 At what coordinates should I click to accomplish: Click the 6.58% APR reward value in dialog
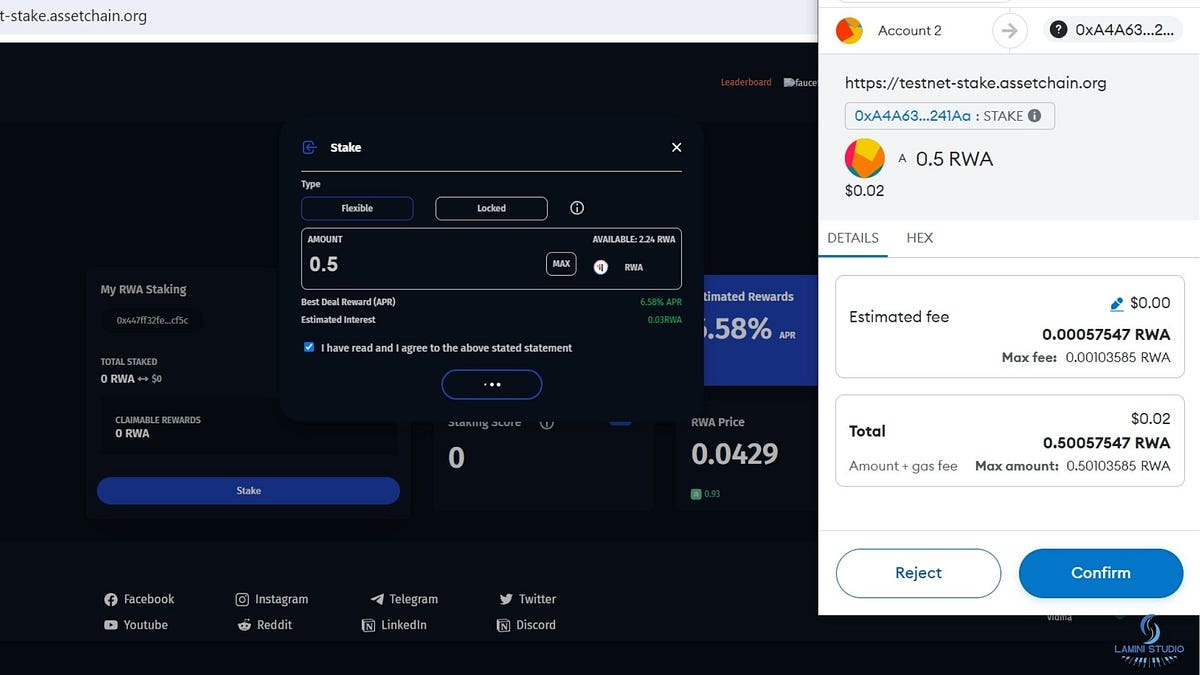pyautogui.click(x=661, y=301)
